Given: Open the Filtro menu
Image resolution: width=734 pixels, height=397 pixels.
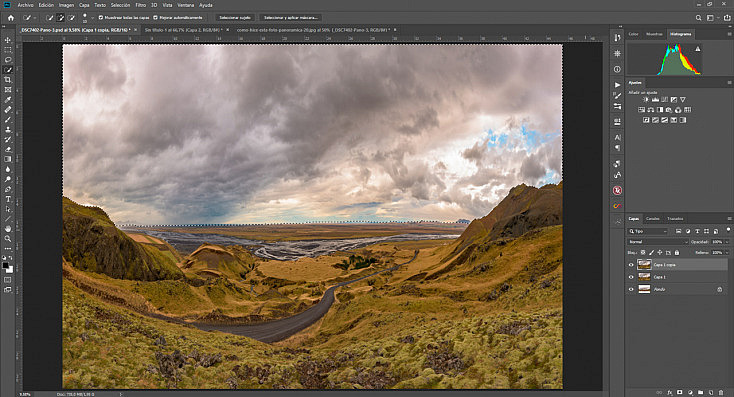Looking at the screenshot, I should point(140,5).
